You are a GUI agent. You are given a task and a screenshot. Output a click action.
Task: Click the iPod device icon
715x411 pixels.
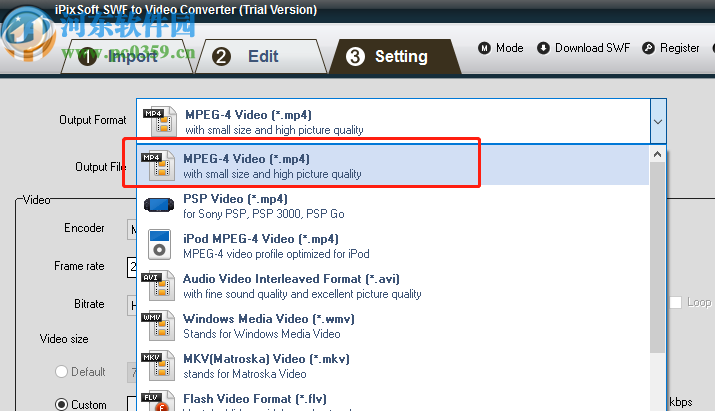point(159,245)
